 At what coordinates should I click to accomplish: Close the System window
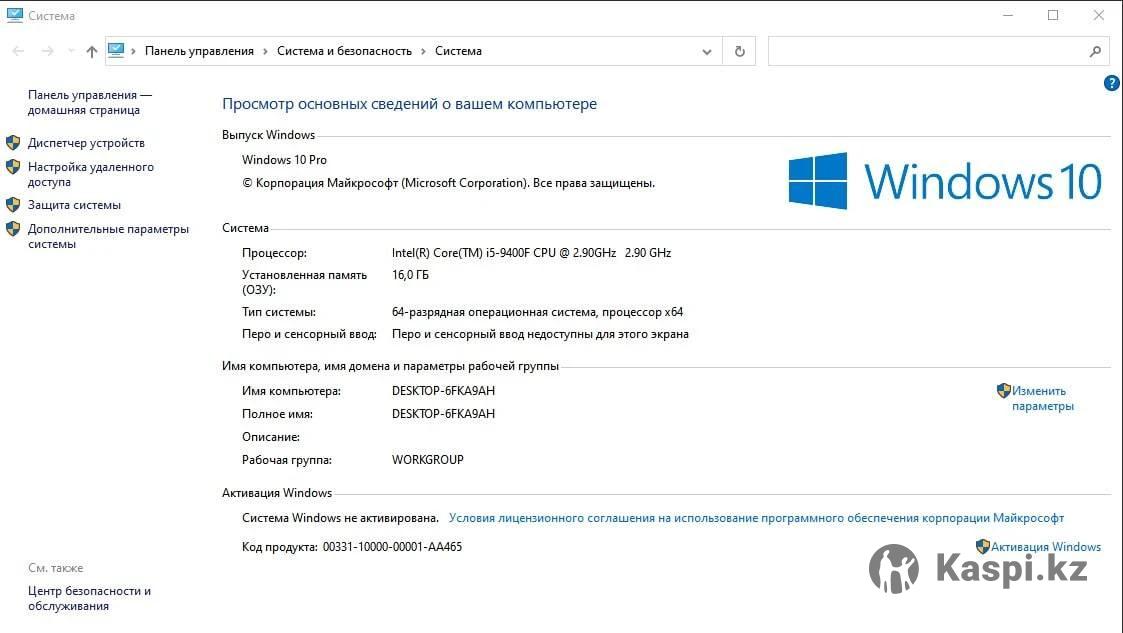(1099, 15)
